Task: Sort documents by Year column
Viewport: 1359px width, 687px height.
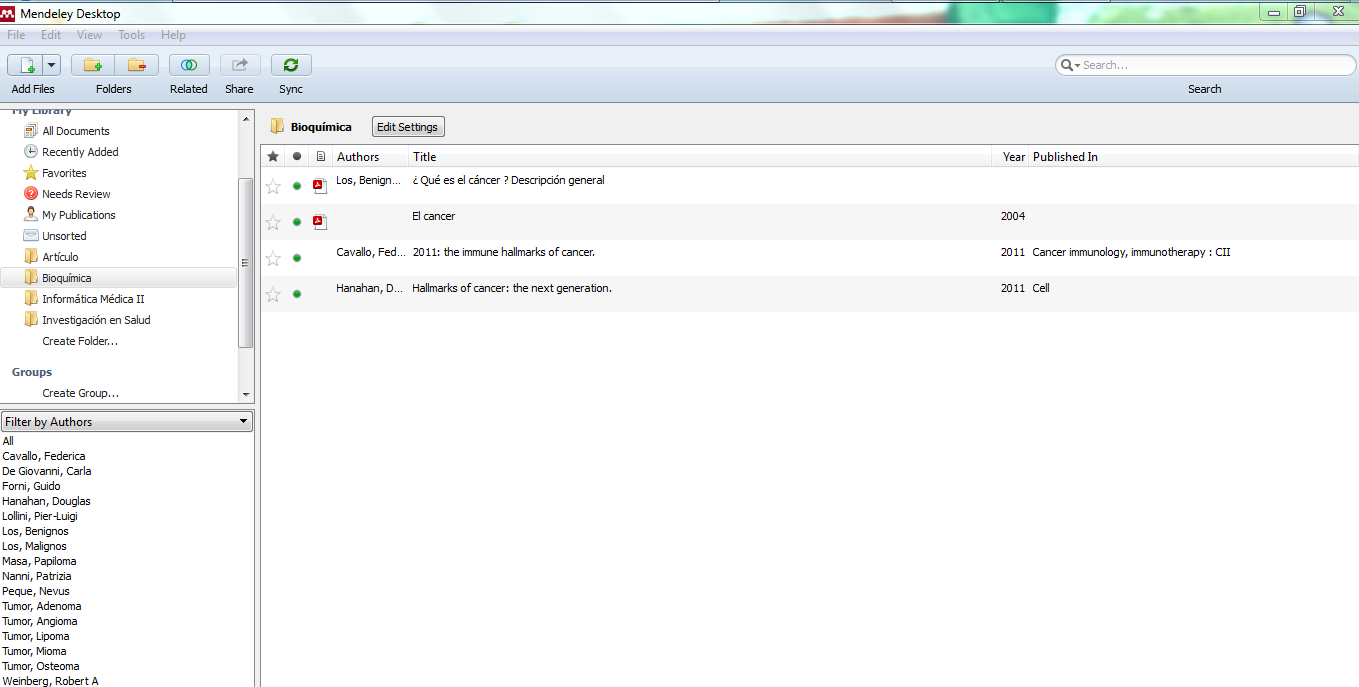Action: tap(1013, 157)
